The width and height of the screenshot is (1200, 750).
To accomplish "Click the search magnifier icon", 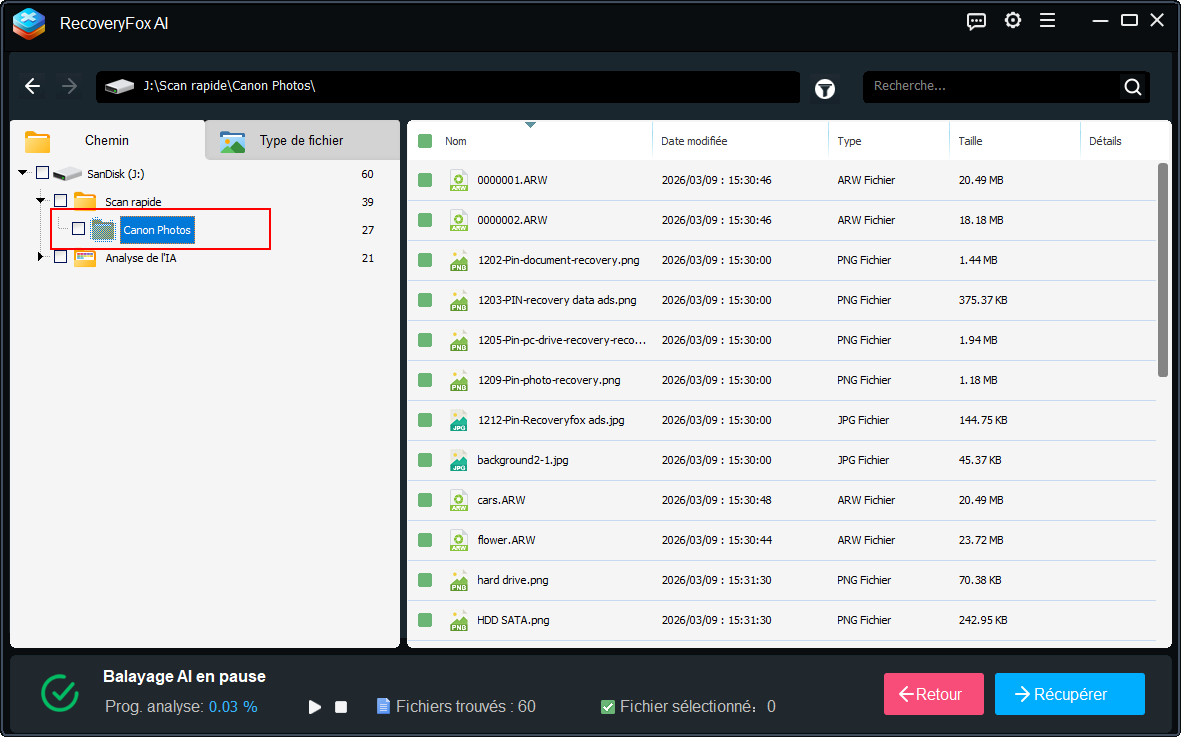I will click(x=1132, y=87).
